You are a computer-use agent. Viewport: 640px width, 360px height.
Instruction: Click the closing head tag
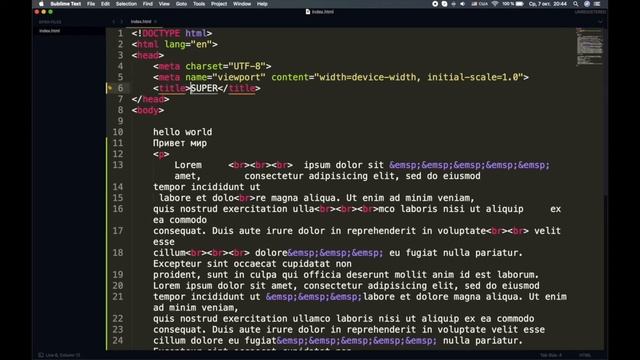150,99
